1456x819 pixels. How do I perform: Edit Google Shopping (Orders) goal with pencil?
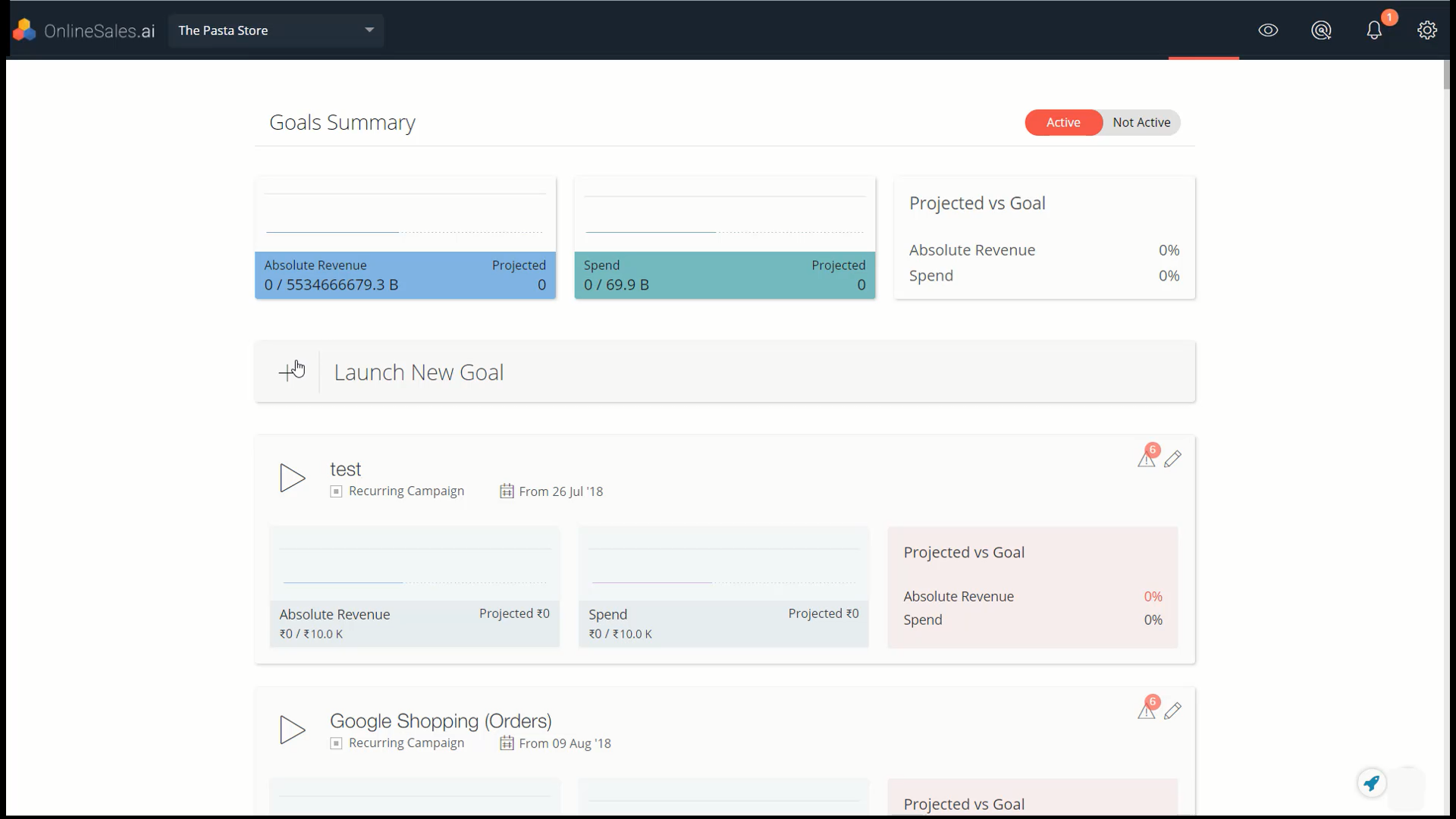[1173, 711]
